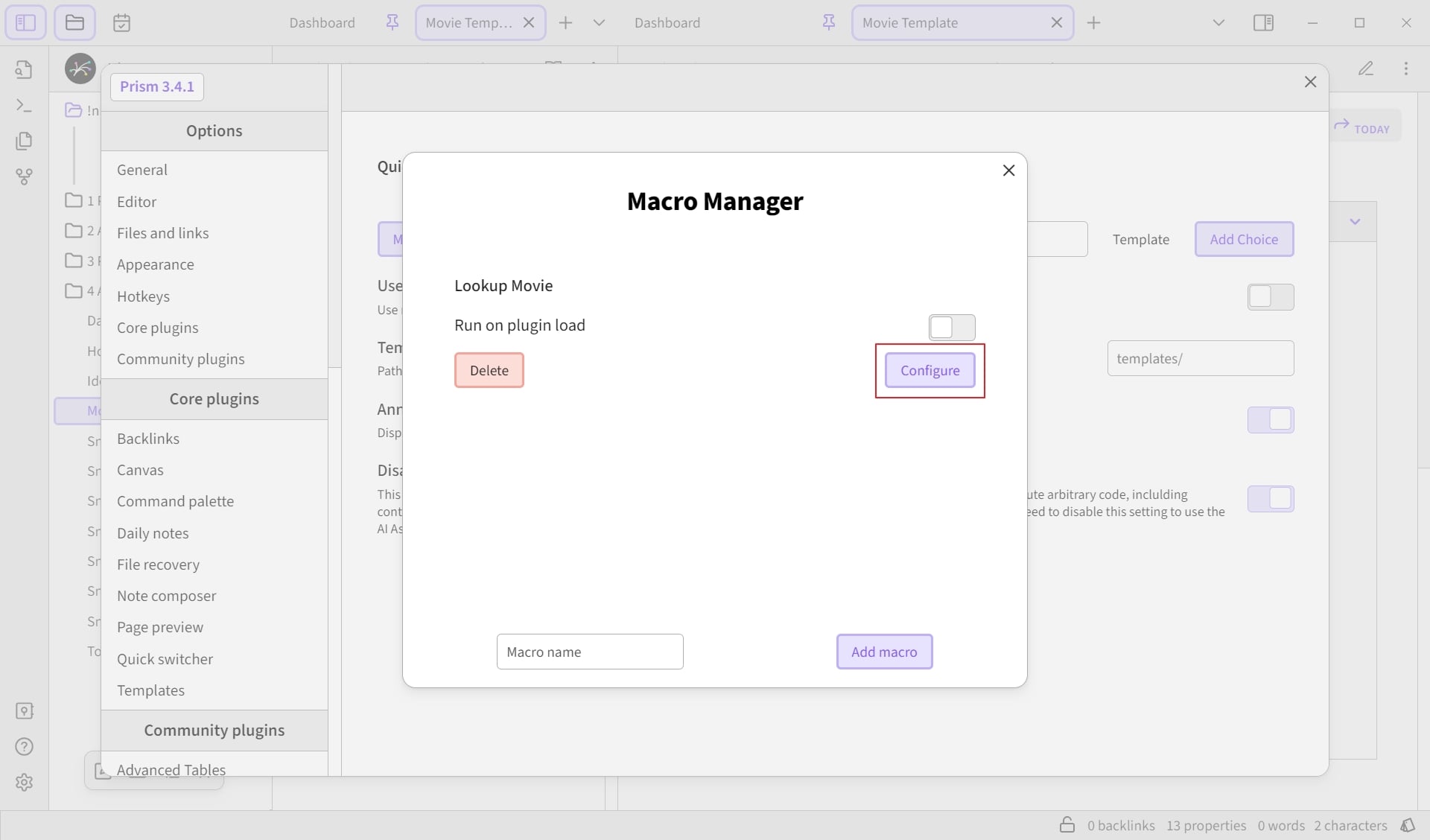Click the Add Choice button
Viewport: 1430px width, 840px height.
click(x=1244, y=239)
